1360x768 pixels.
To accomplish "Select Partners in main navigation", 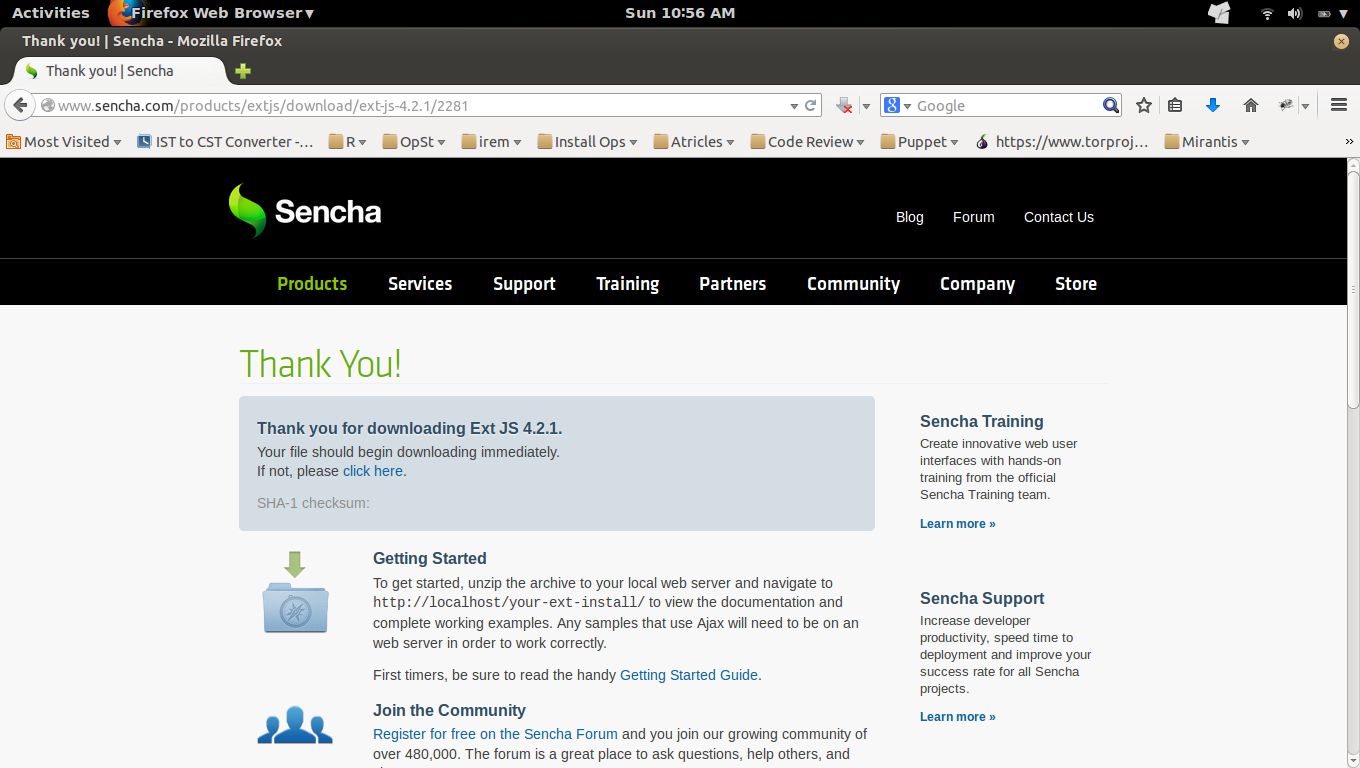I will 733,284.
